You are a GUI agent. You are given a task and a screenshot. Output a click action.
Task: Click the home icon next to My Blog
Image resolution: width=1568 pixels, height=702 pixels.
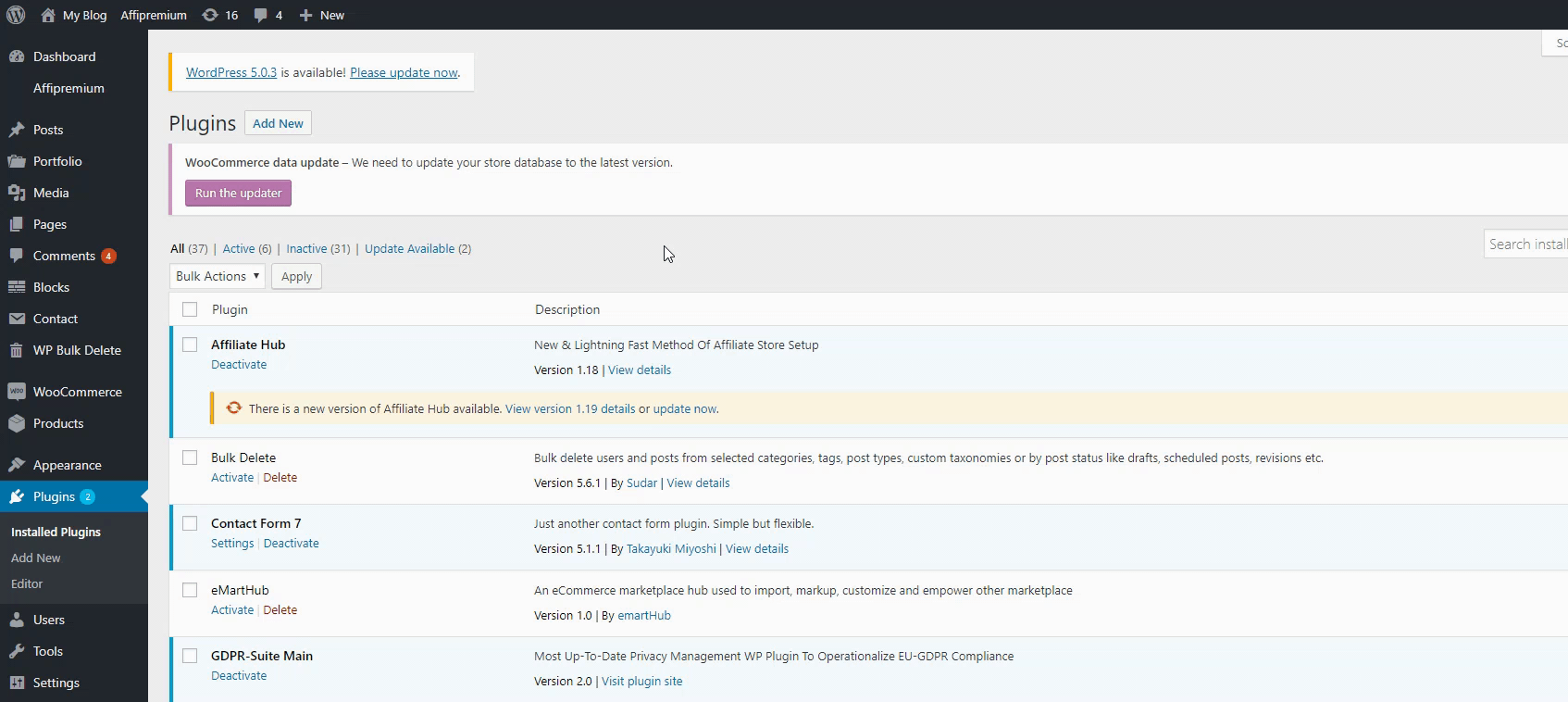[x=48, y=15]
